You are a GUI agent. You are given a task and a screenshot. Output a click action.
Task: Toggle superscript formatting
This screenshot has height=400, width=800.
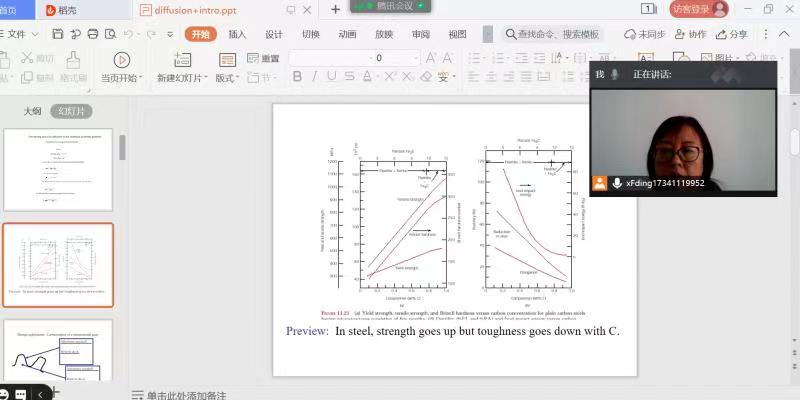click(x=390, y=77)
